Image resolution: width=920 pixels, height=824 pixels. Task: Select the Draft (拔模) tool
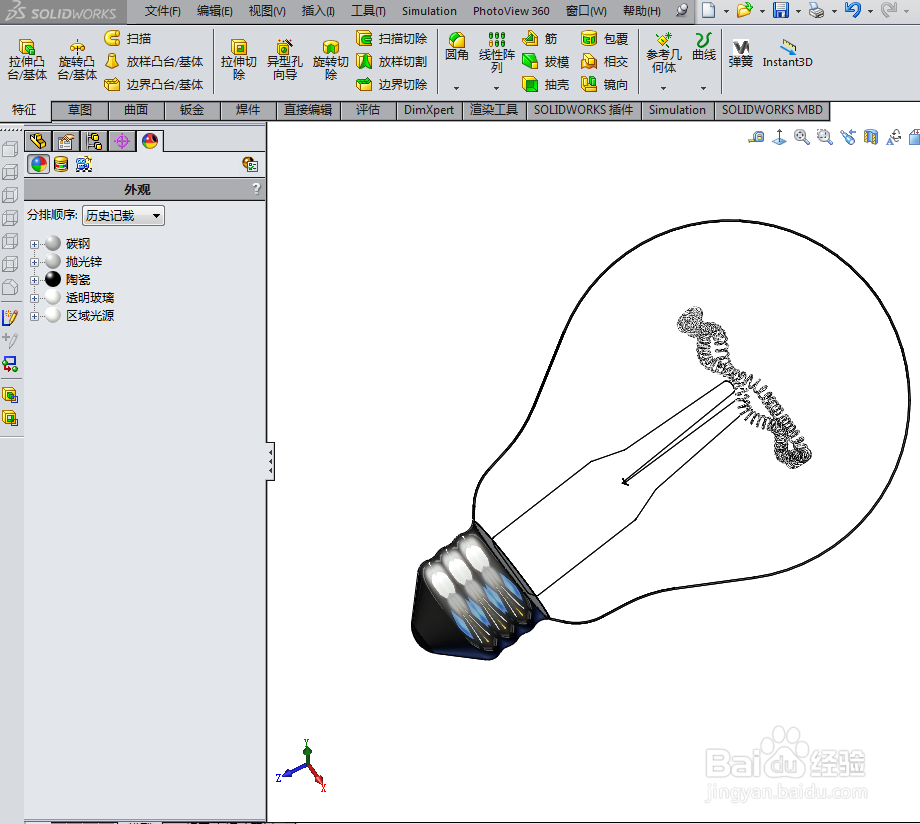(545, 62)
